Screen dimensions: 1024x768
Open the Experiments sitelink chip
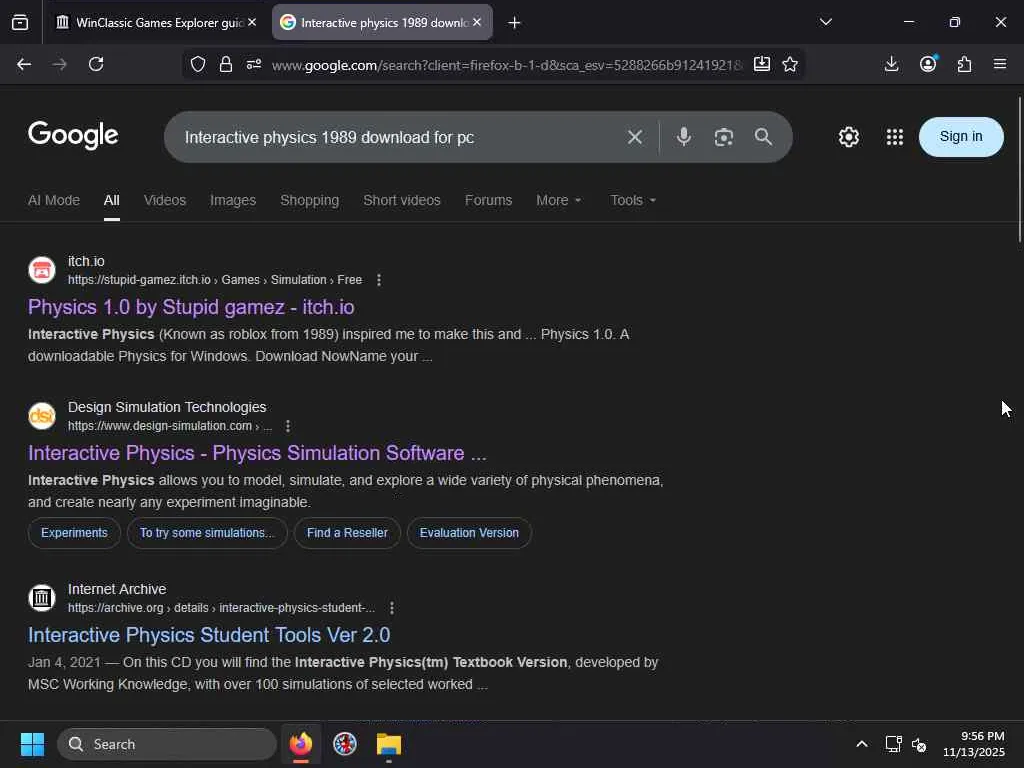tap(74, 533)
